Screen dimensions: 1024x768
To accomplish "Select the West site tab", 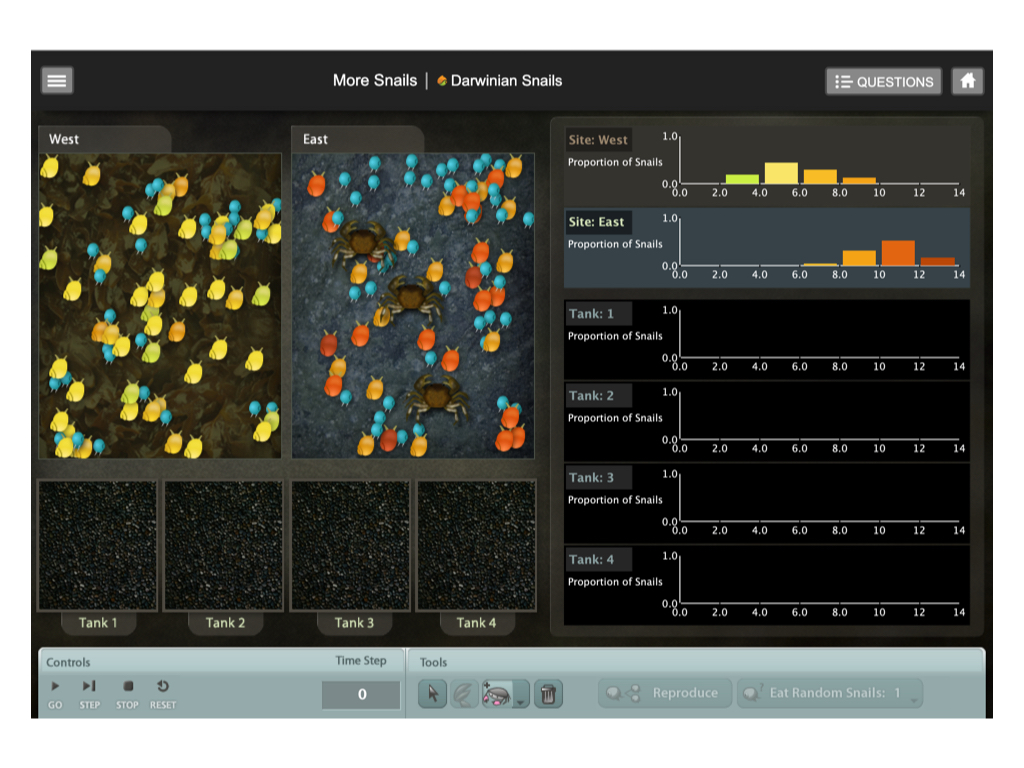I will click(x=103, y=139).
